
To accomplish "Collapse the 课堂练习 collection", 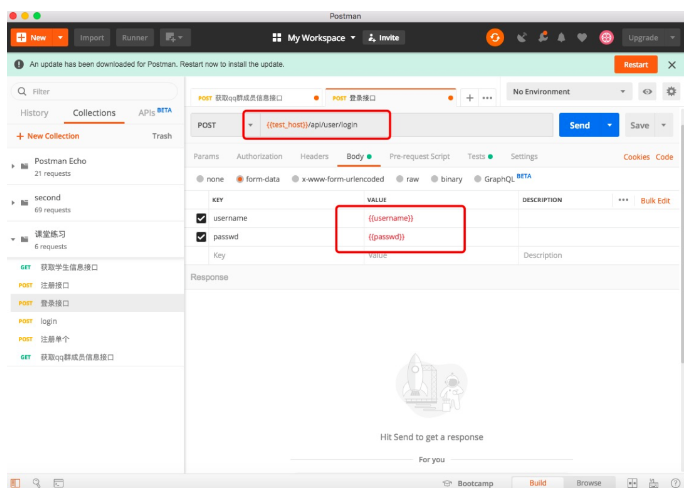I will pos(13,239).
